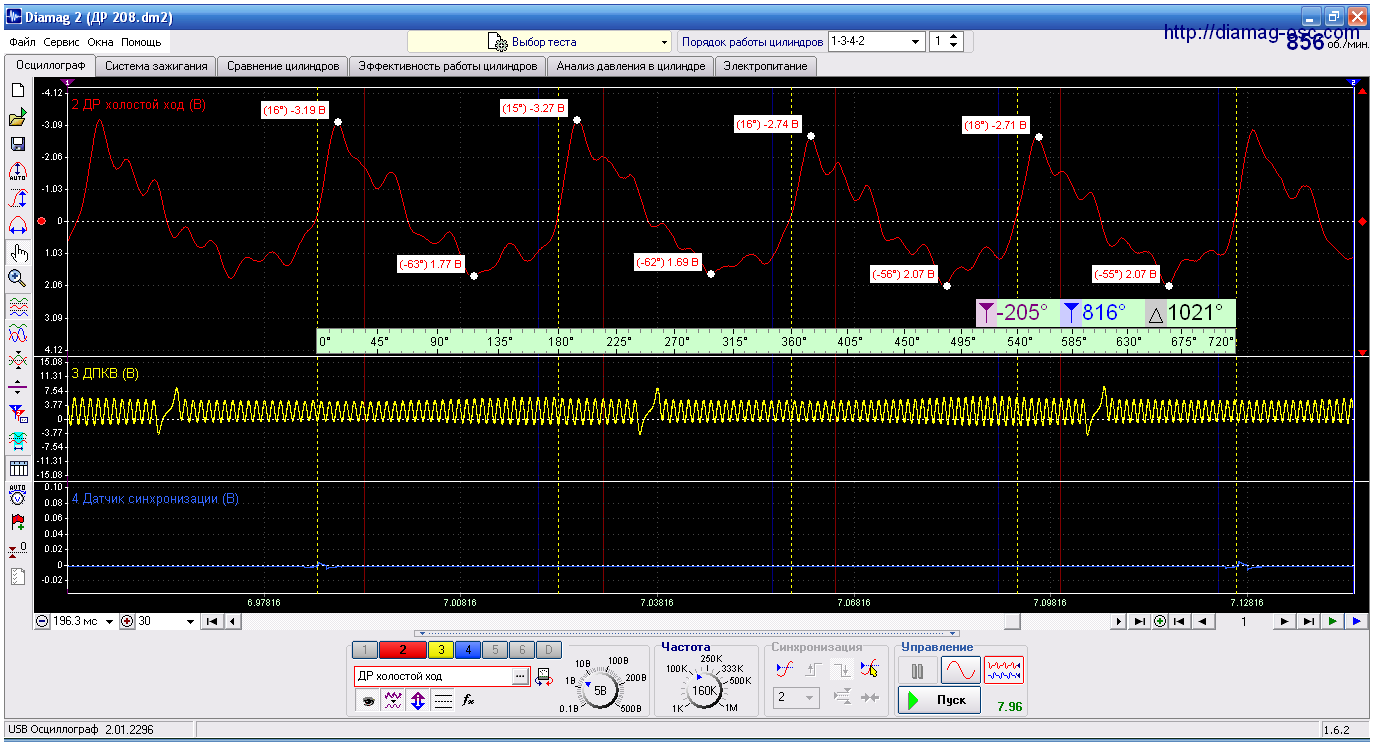Open the Файл menu
Image resolution: width=1374 pixels, height=742 pixels.
(22, 43)
